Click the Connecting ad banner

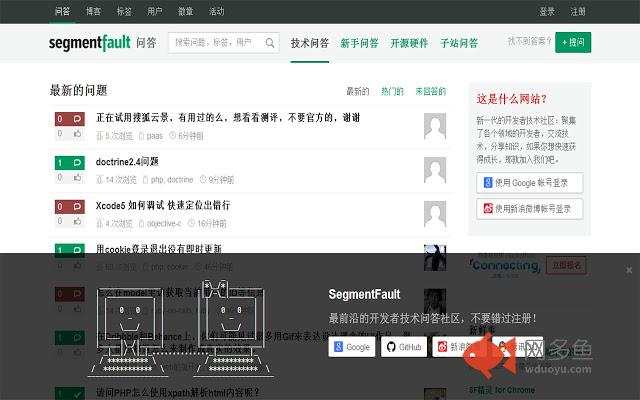505,265
